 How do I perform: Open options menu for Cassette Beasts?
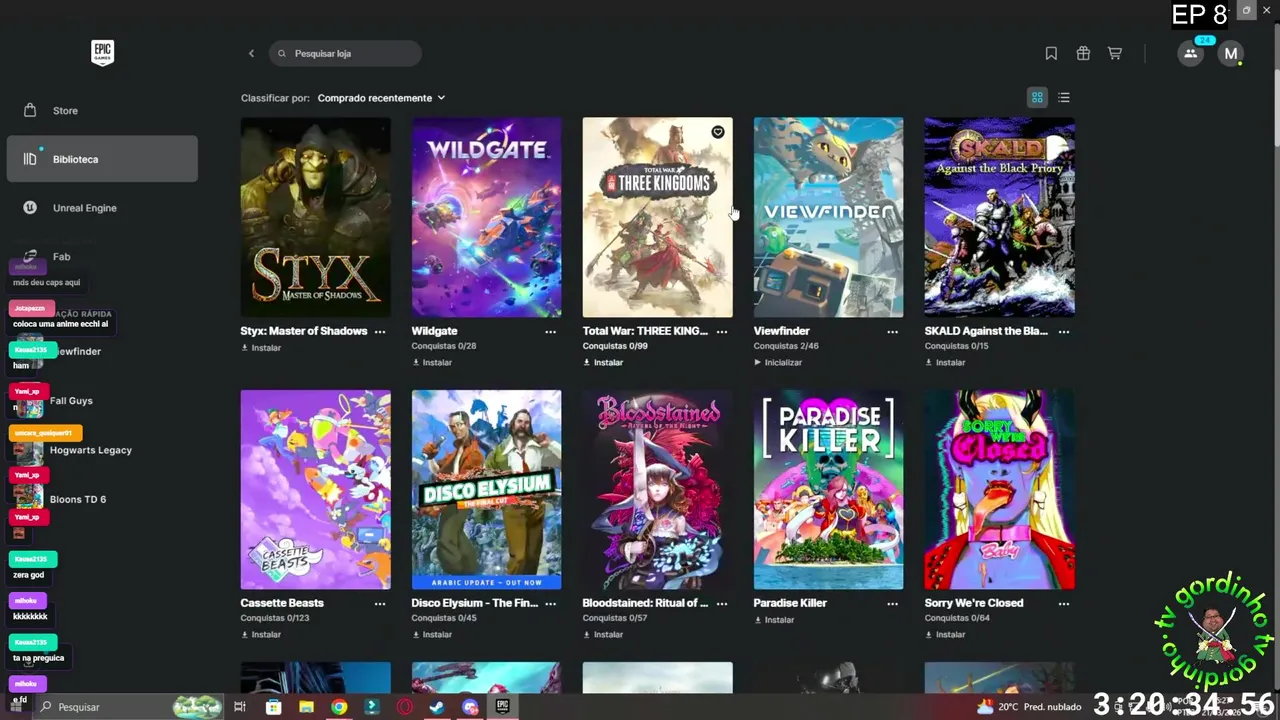coord(380,604)
